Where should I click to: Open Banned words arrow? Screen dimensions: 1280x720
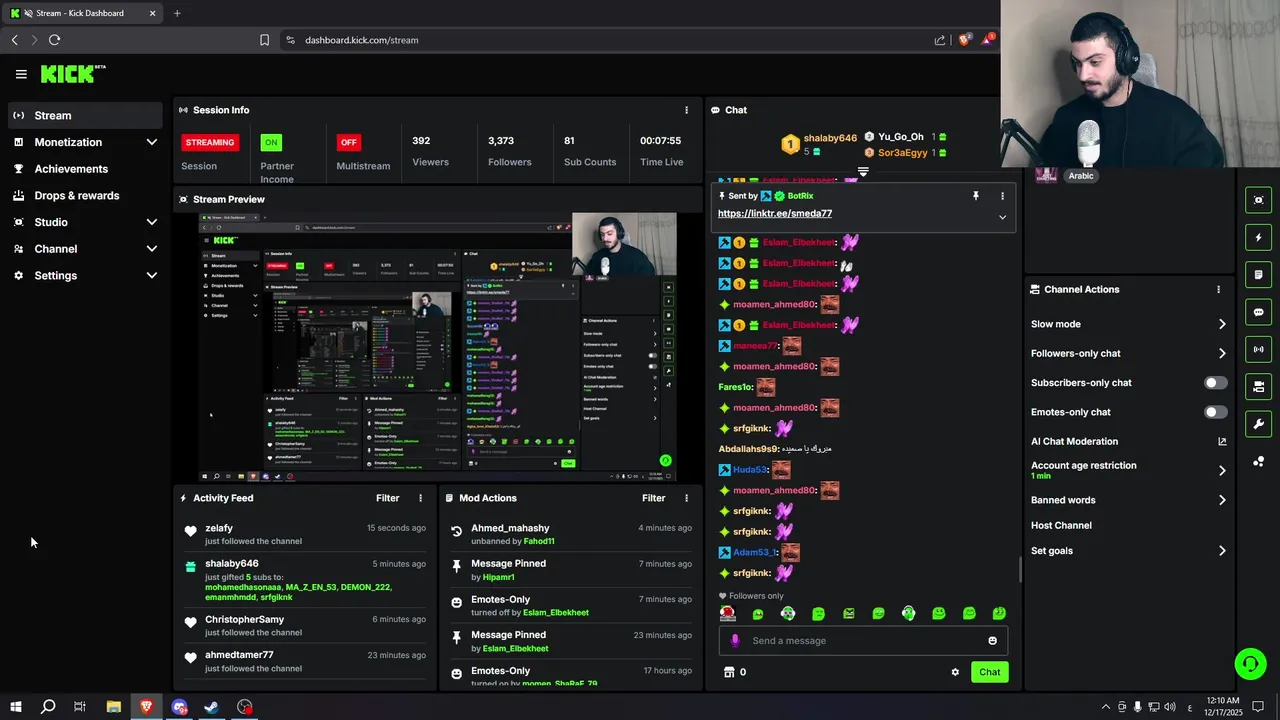(x=1222, y=500)
